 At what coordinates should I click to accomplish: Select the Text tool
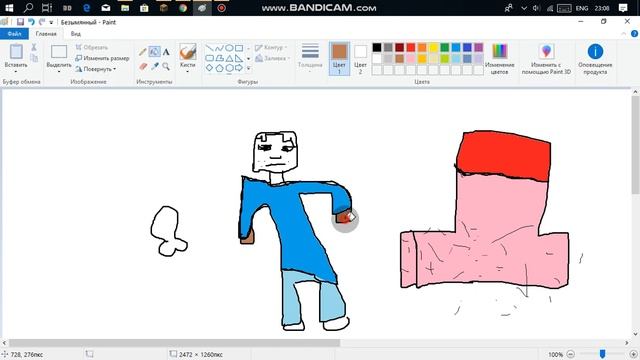pyautogui.click(x=166, y=52)
